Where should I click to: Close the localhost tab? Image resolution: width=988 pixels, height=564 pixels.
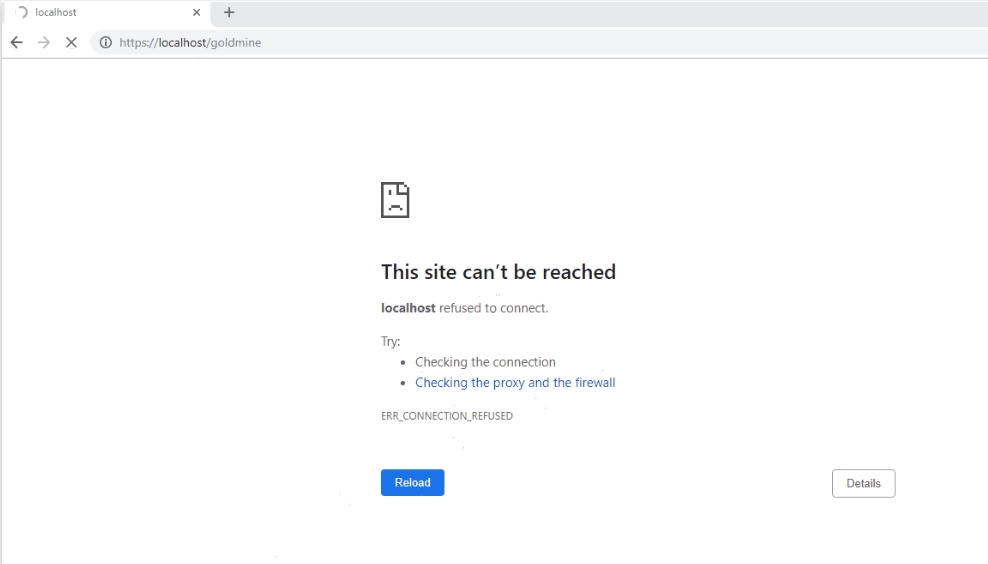[x=196, y=13]
